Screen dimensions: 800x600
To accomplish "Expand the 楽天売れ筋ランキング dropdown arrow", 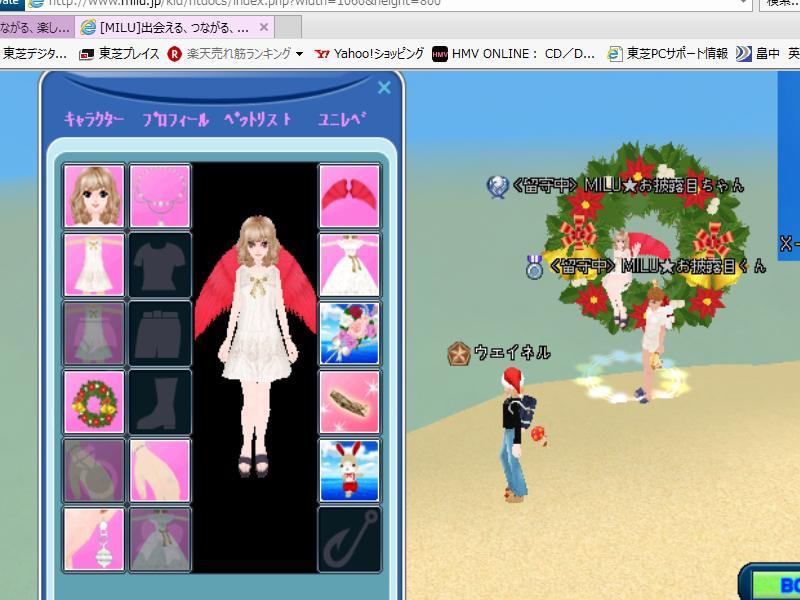I will [x=299, y=54].
